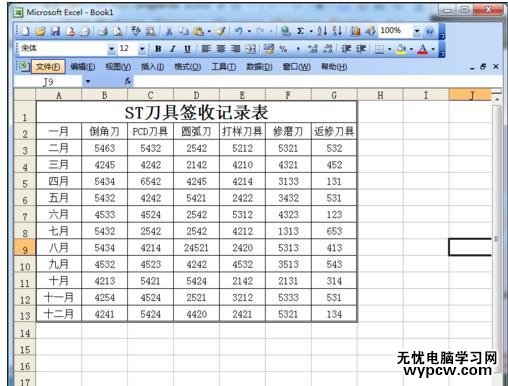Open Print Preview from the toolbar

117,31
